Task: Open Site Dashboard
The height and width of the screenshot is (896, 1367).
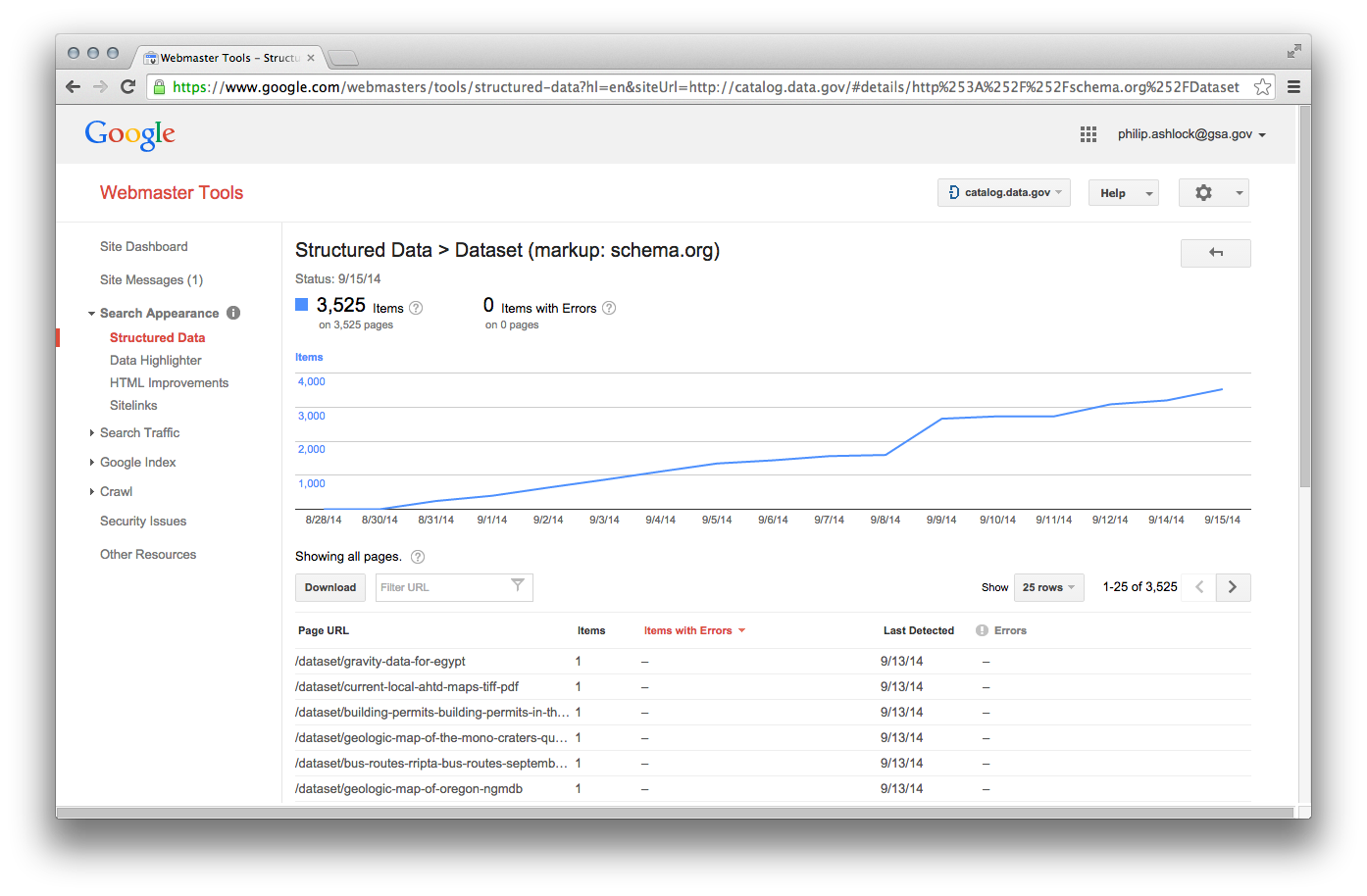Action: pos(143,246)
